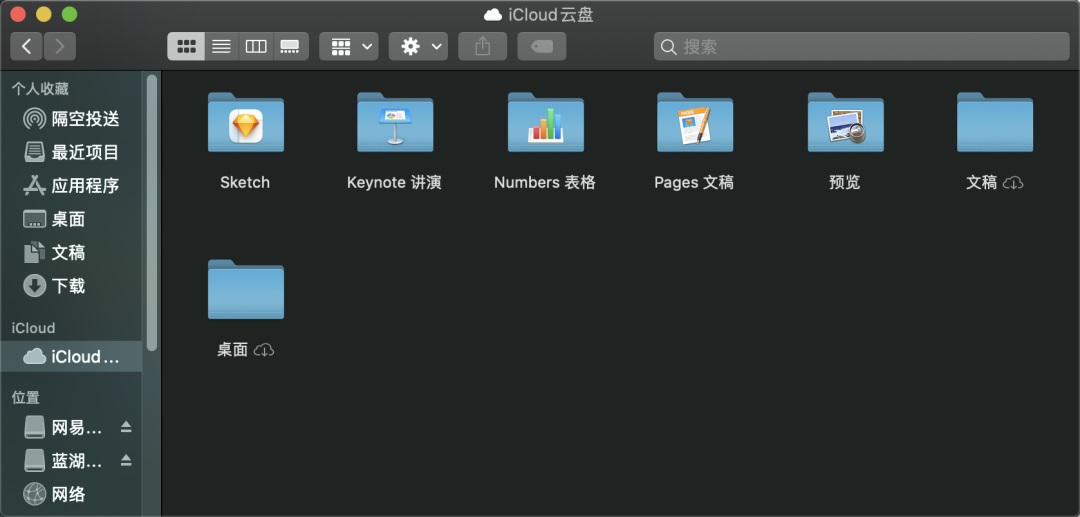Open the Pages 文稿 folder

point(695,122)
